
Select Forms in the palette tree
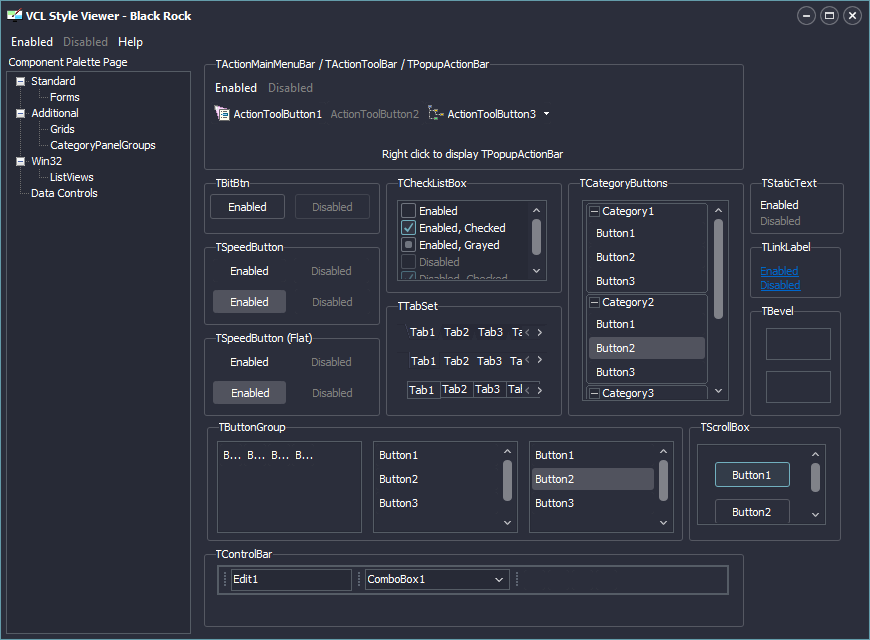[x=65, y=97]
